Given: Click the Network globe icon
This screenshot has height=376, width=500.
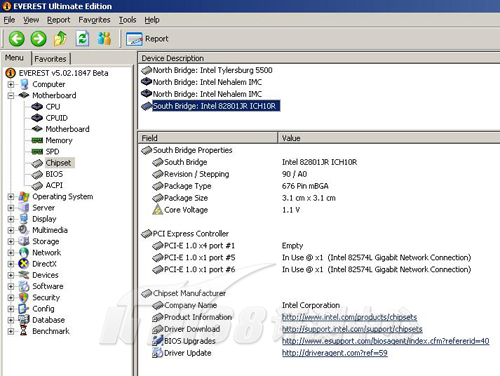Looking at the screenshot, I should pyautogui.click(x=24, y=253).
